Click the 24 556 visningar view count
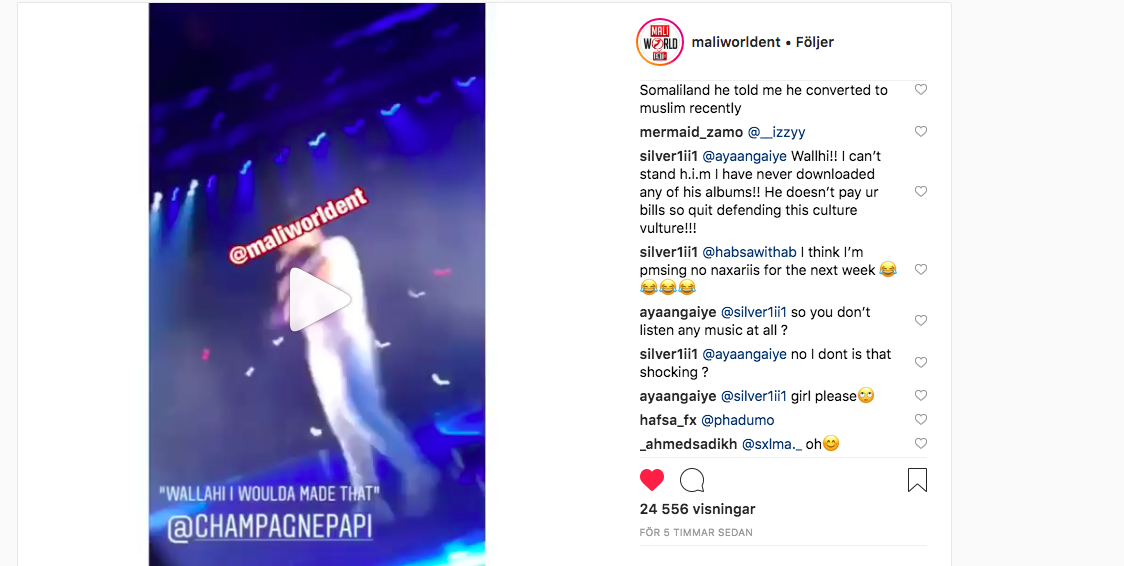1124x566 pixels. 697,509
